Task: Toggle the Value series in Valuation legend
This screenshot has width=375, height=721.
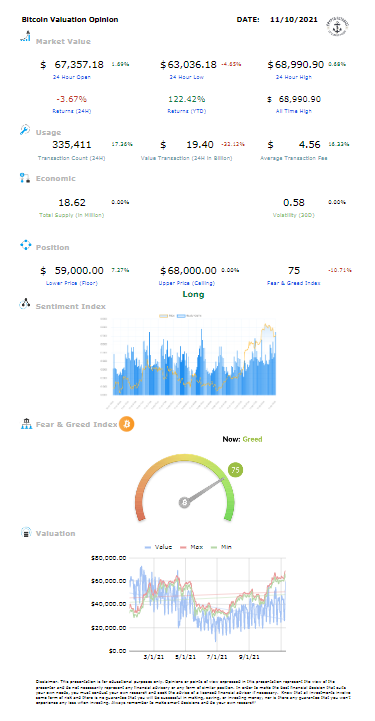Action: 158,547
